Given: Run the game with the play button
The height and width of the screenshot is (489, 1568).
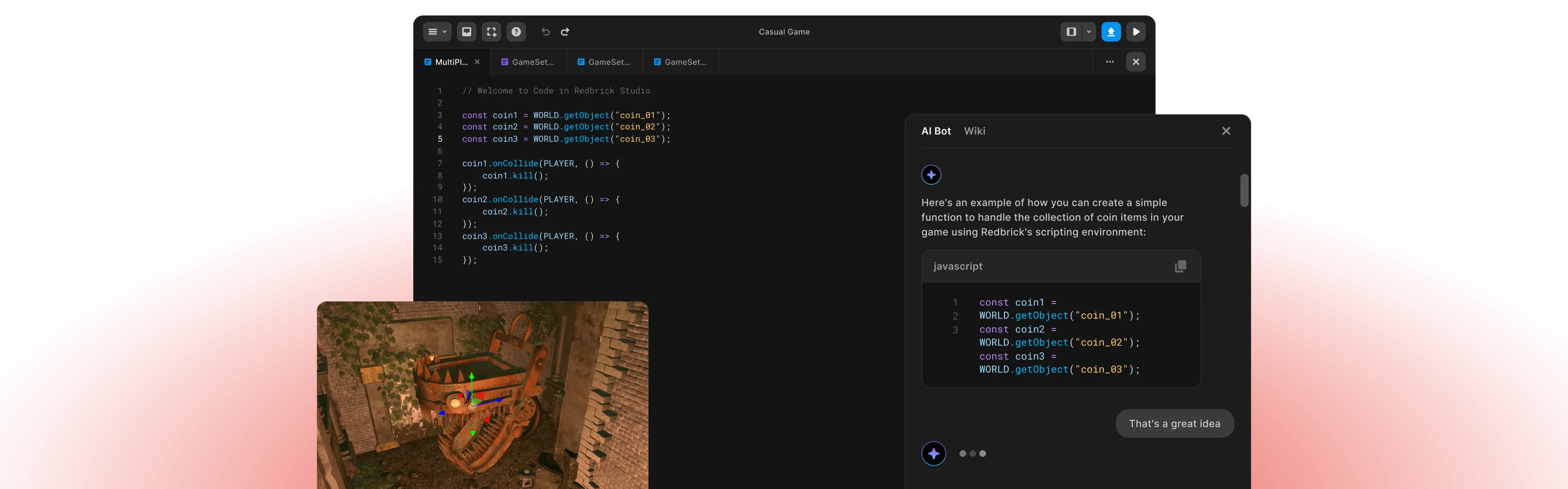Looking at the screenshot, I should (x=1136, y=32).
